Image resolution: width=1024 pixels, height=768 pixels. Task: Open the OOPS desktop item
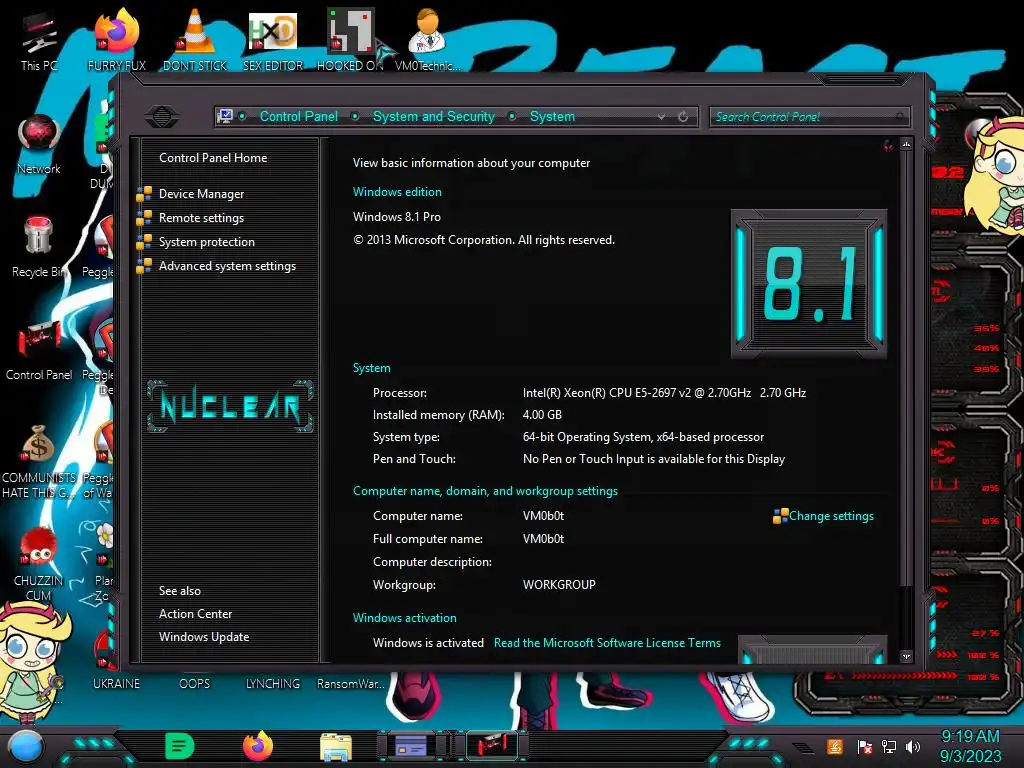tap(195, 683)
